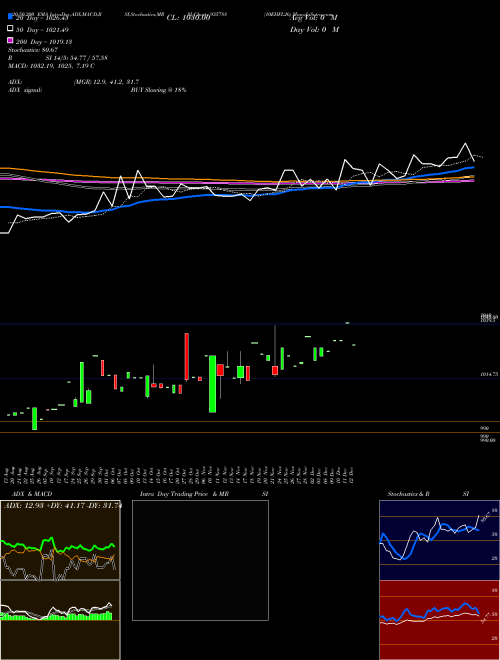Click the 'ADX & MACD' panel title

coord(32,494)
